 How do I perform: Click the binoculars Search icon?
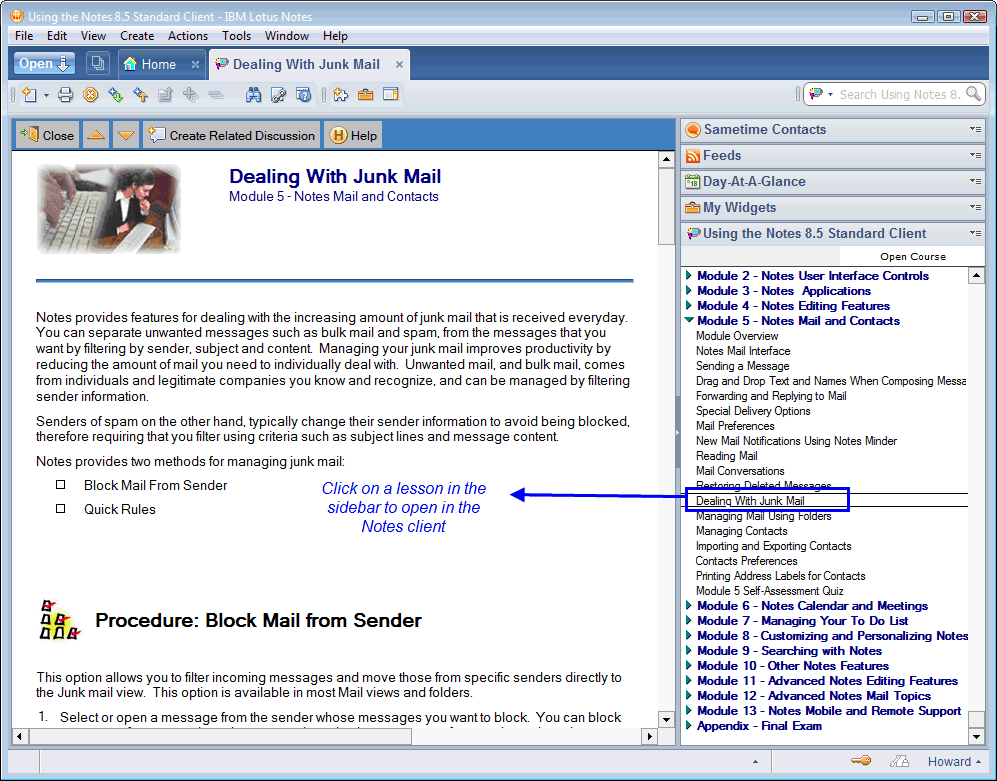254,95
